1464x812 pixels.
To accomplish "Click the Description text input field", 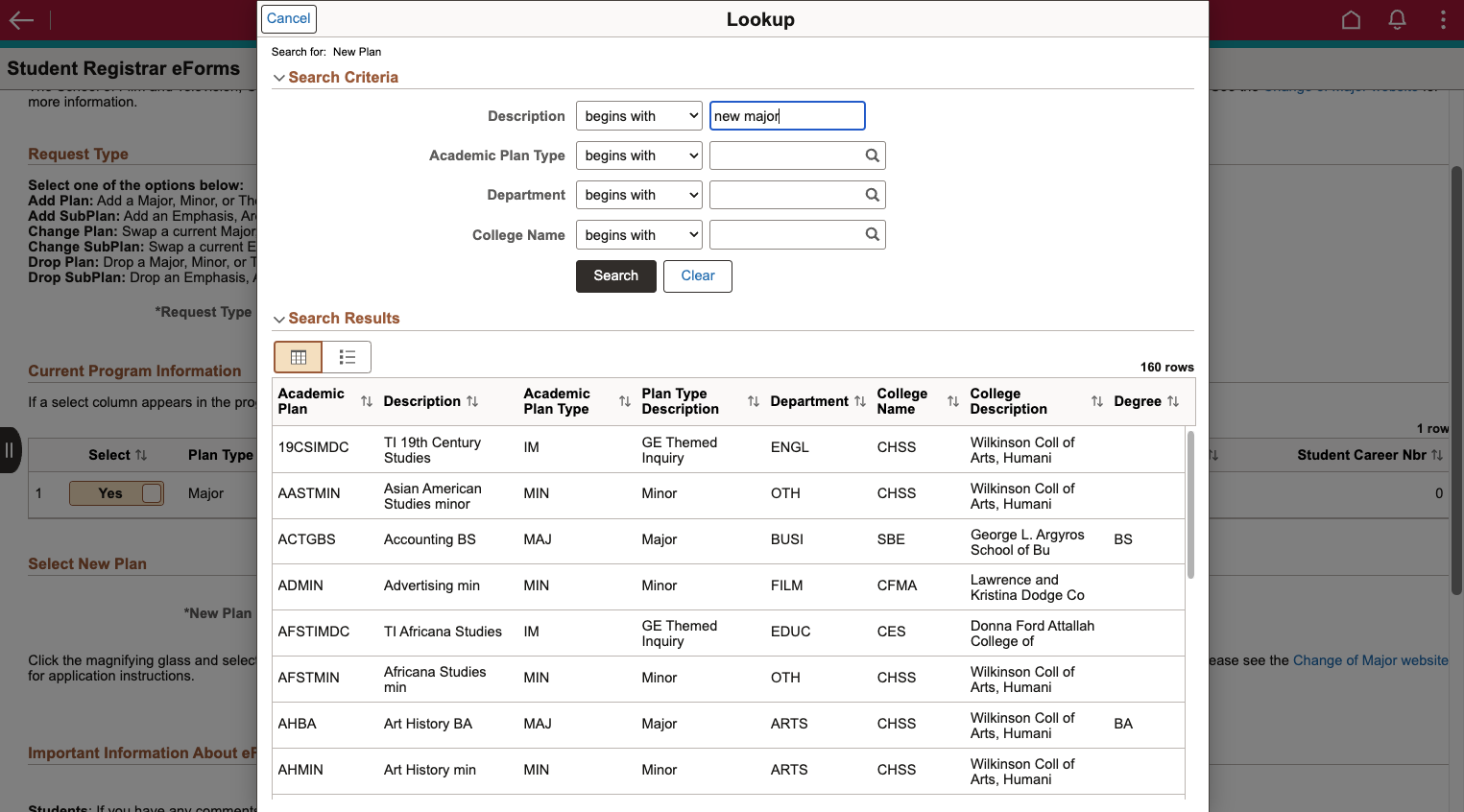I will [x=787, y=116].
